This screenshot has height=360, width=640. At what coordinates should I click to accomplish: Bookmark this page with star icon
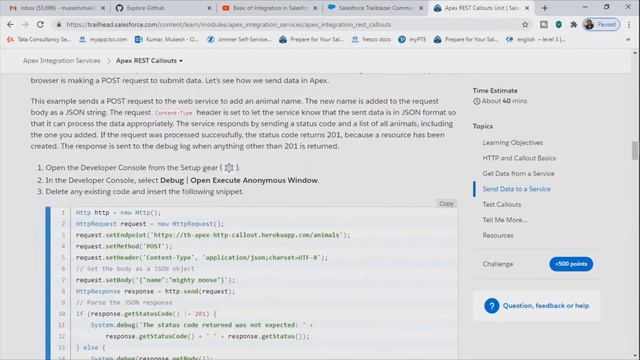[x=525, y=24]
